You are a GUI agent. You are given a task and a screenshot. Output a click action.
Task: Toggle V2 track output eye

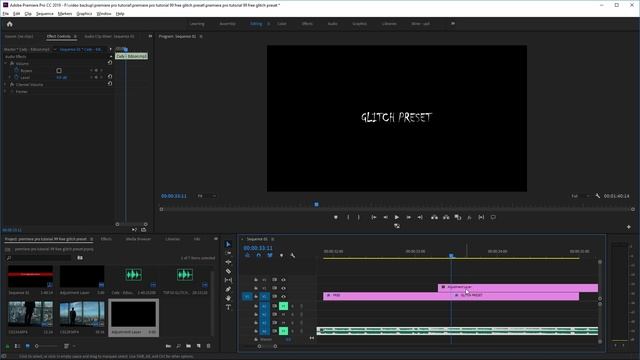click(283, 288)
